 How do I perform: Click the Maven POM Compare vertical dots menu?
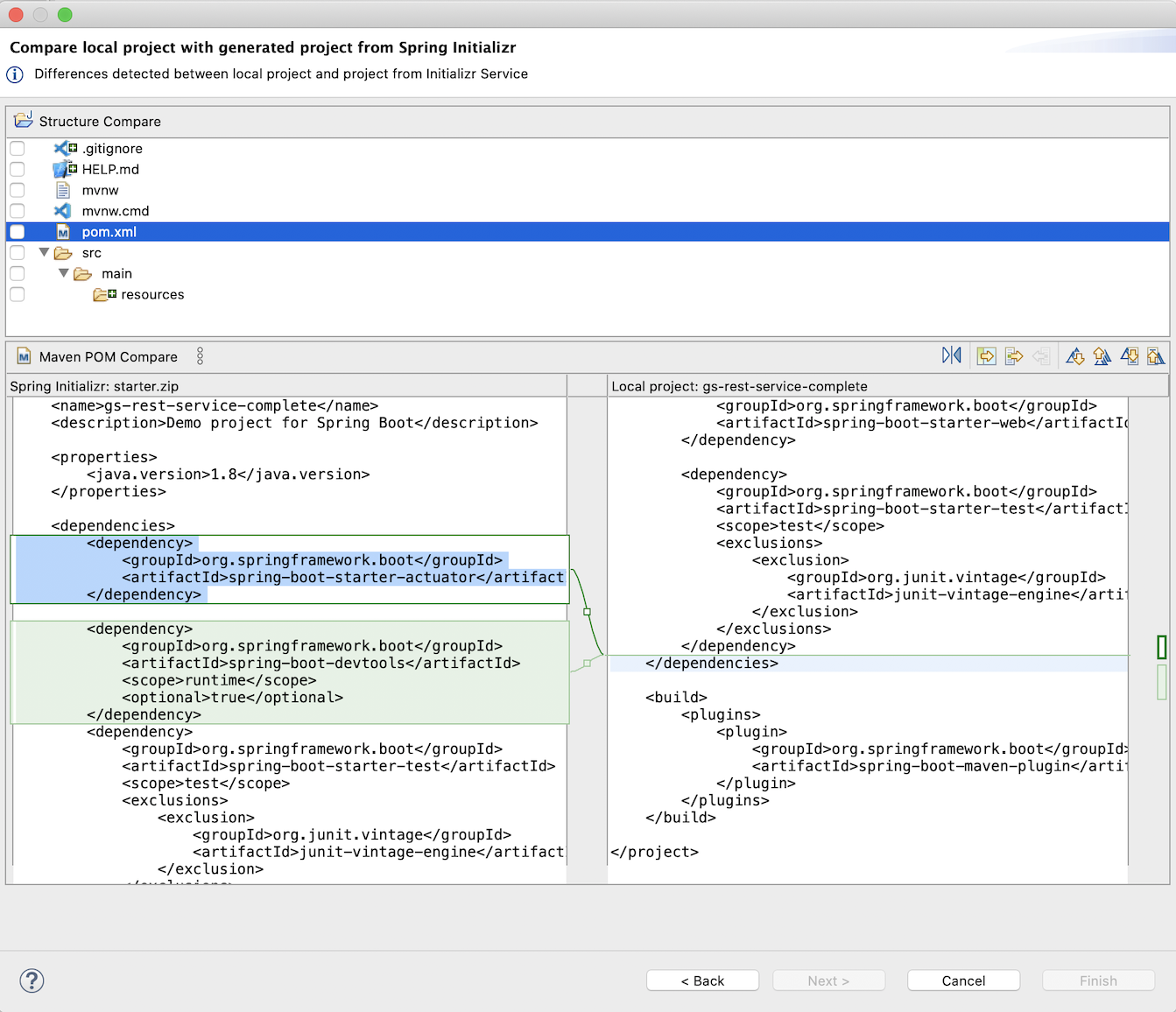point(200,356)
